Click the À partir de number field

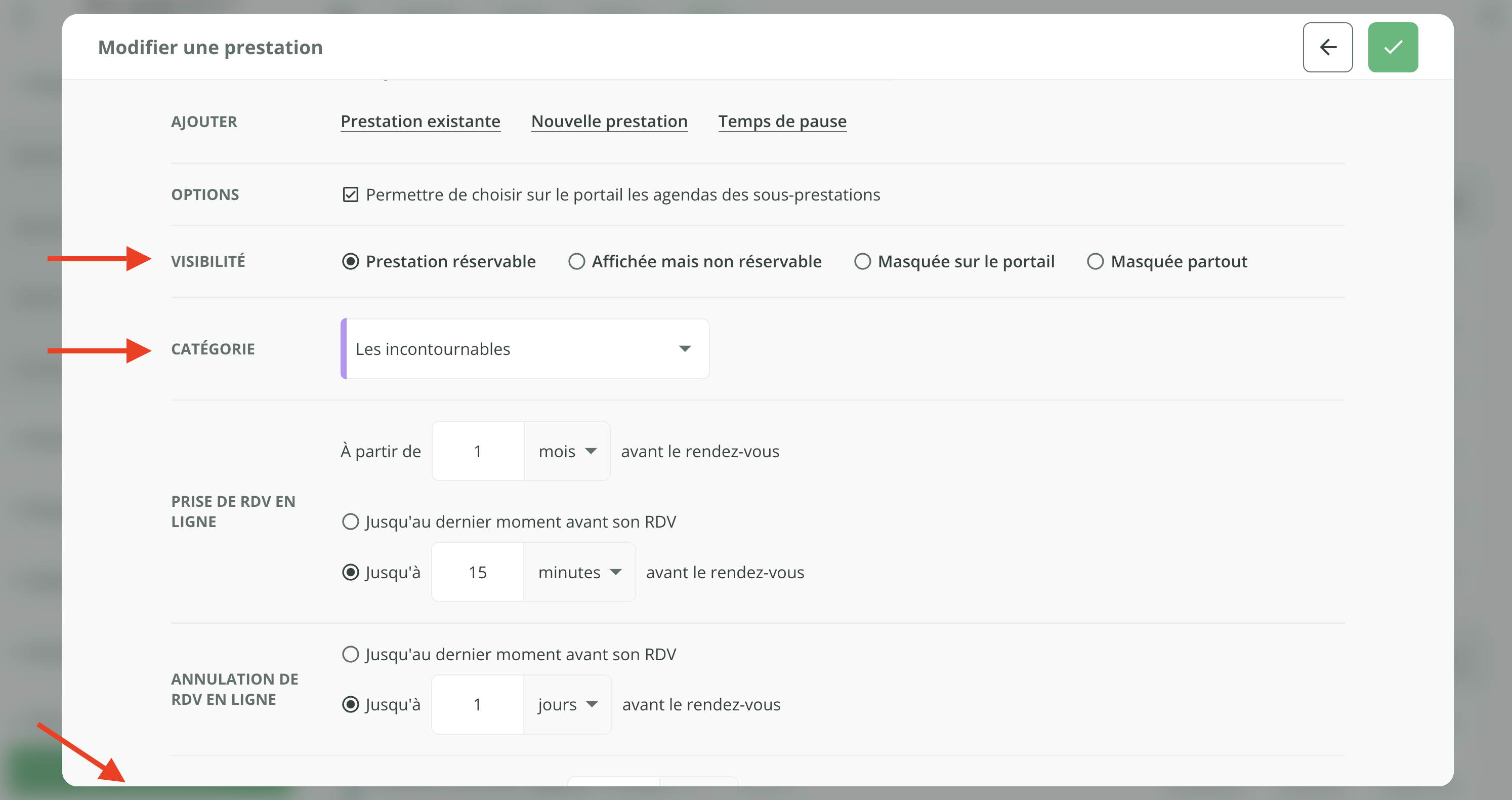[x=478, y=451]
